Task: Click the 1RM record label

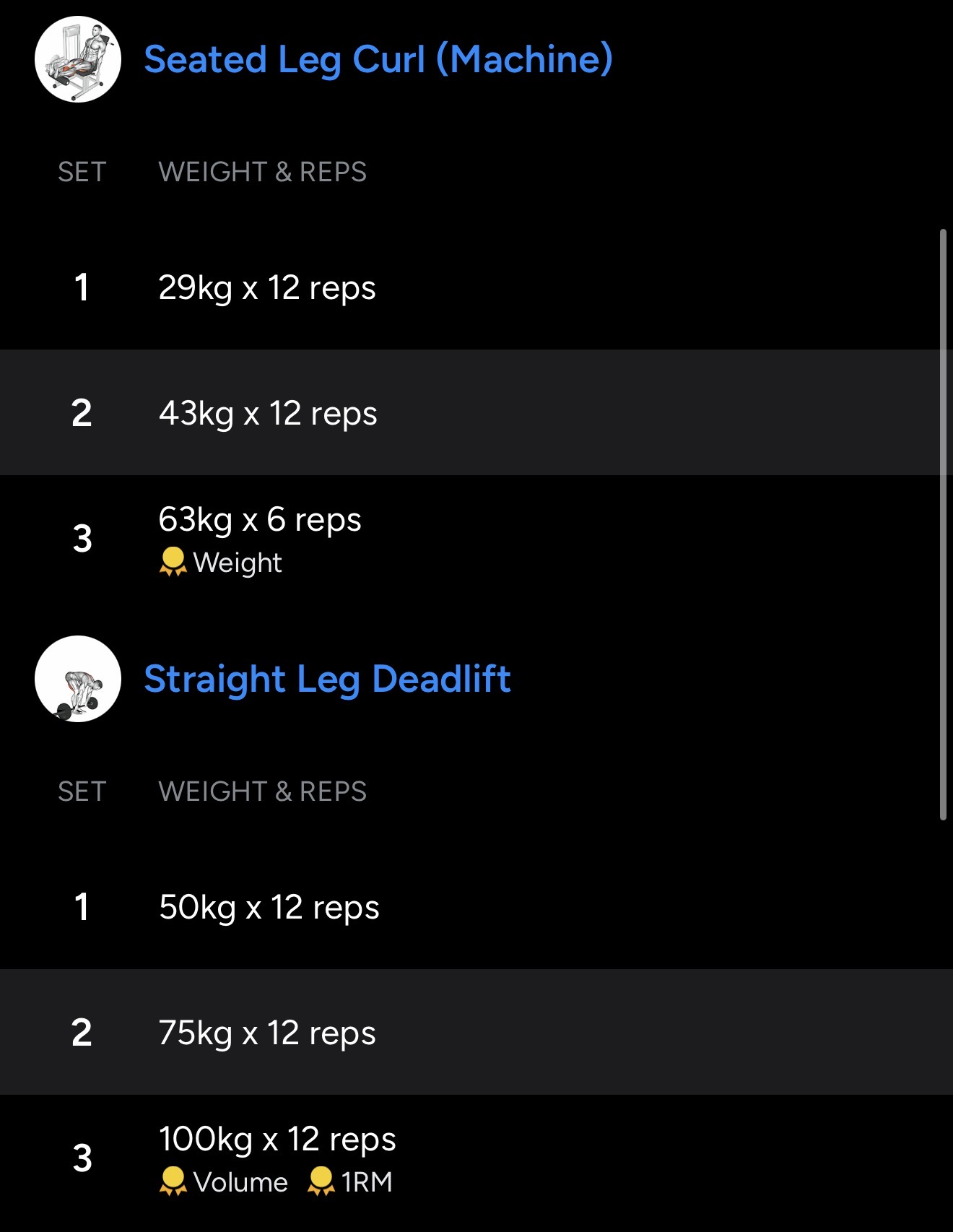Action: 367,1182
